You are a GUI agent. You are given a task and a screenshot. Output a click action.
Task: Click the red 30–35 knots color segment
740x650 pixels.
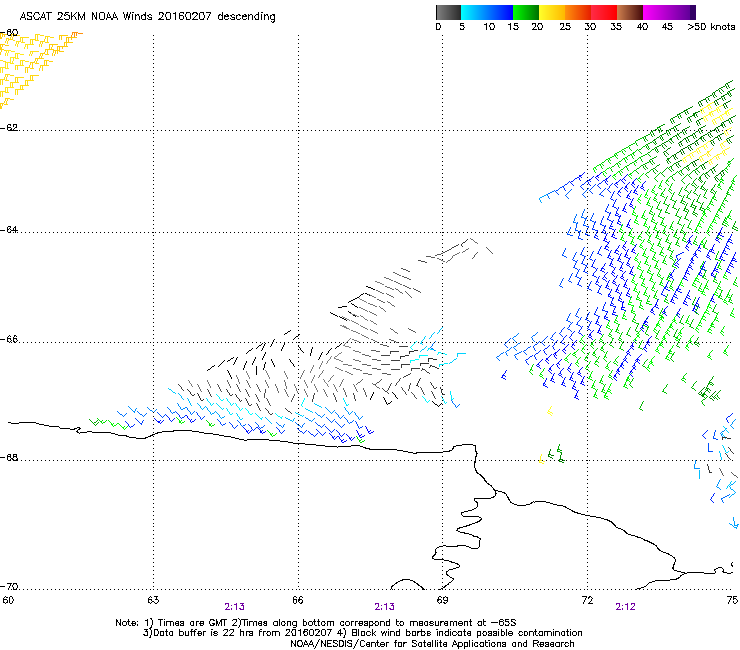604,12
